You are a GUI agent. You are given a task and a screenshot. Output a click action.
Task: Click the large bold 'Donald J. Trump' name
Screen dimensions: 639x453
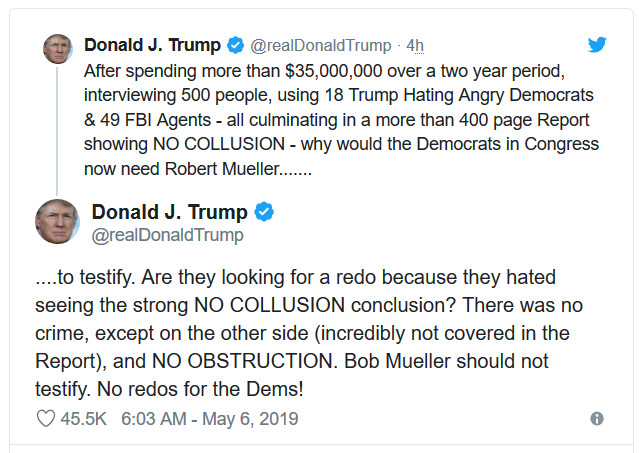pos(169,212)
